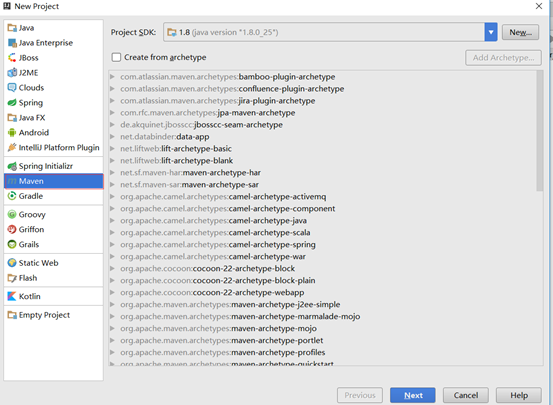Expand jira-plugin-archetype tree arrow
The width and height of the screenshot is (553, 405).
[x=112, y=101]
